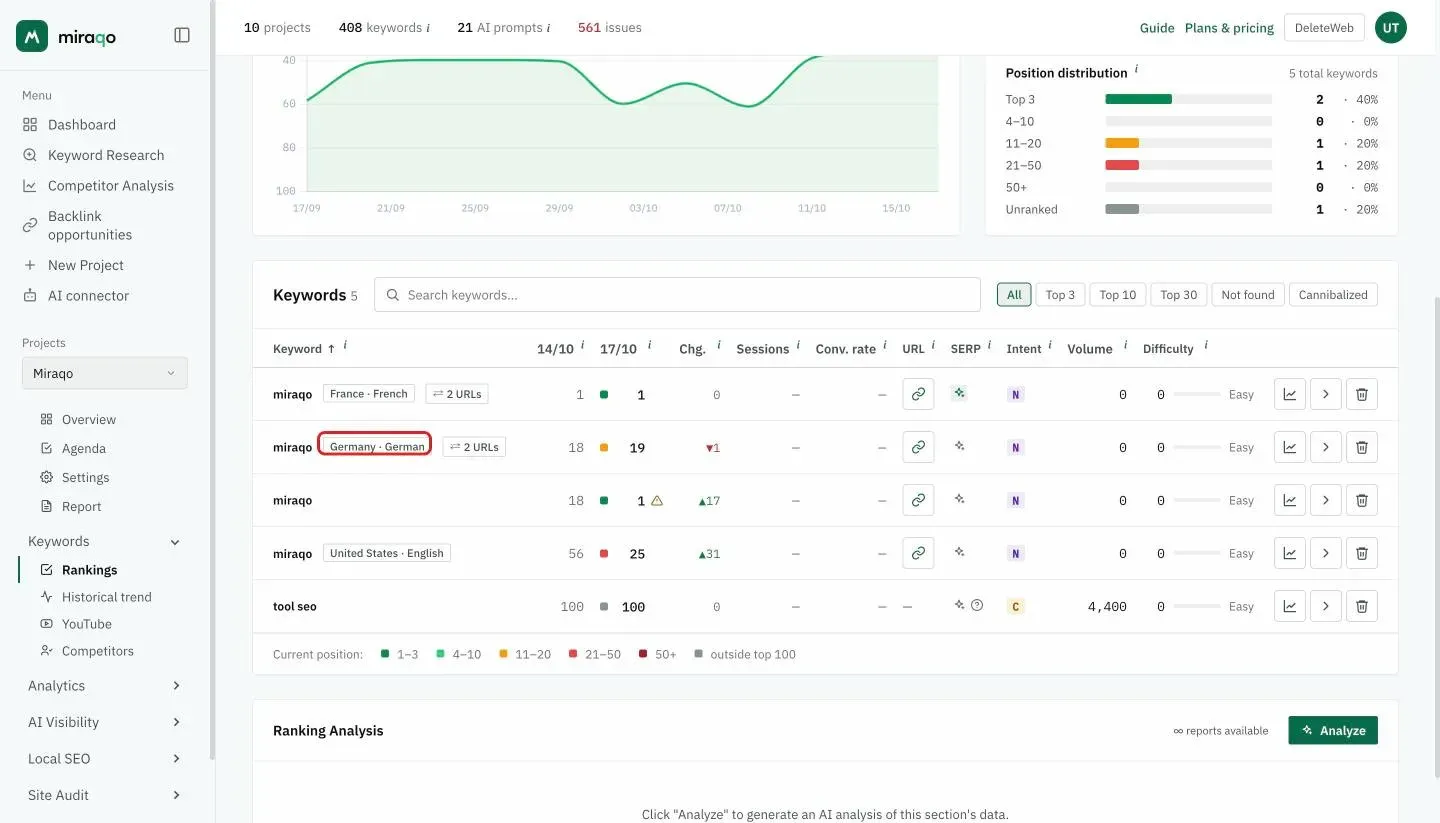The width and height of the screenshot is (1440, 823).
Task: Click the DeleteWeb button
Action: coord(1324,28)
